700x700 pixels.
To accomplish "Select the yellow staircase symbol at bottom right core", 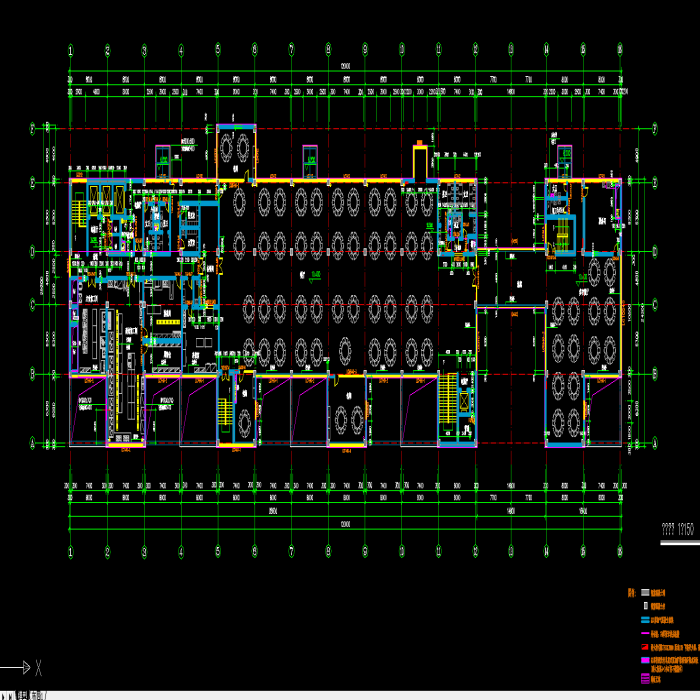I will (448, 399).
